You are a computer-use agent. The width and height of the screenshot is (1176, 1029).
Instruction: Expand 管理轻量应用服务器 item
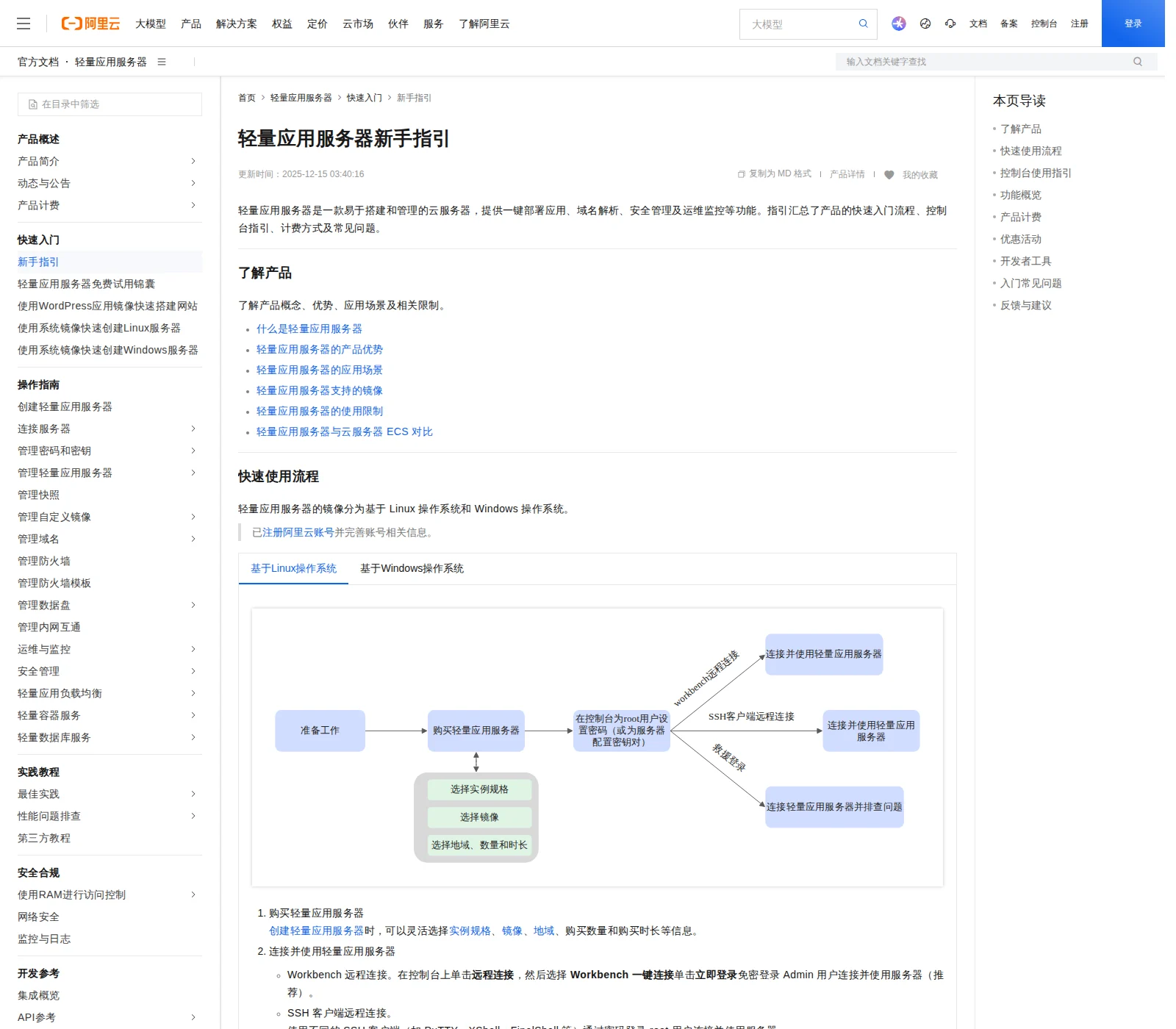coord(193,473)
